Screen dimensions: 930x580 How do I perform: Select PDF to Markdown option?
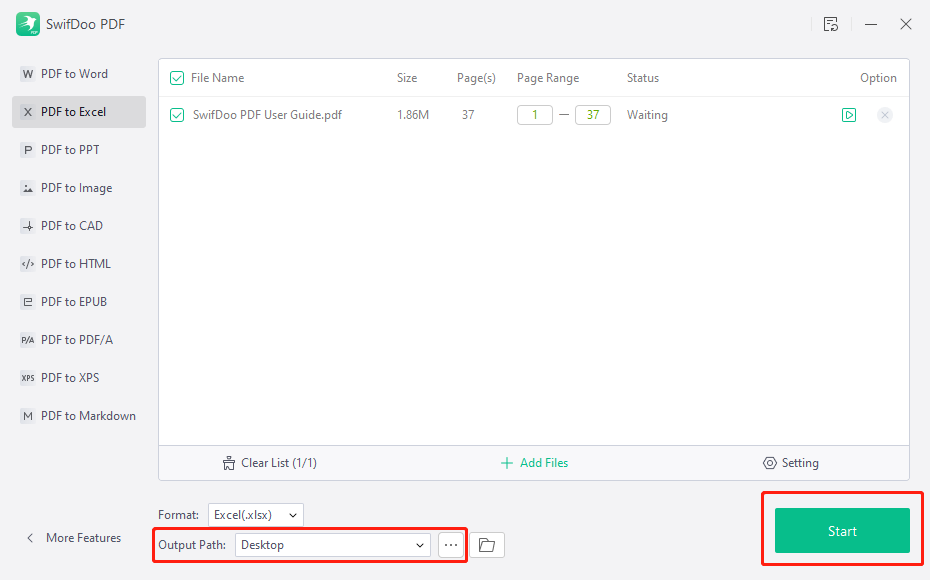point(79,416)
